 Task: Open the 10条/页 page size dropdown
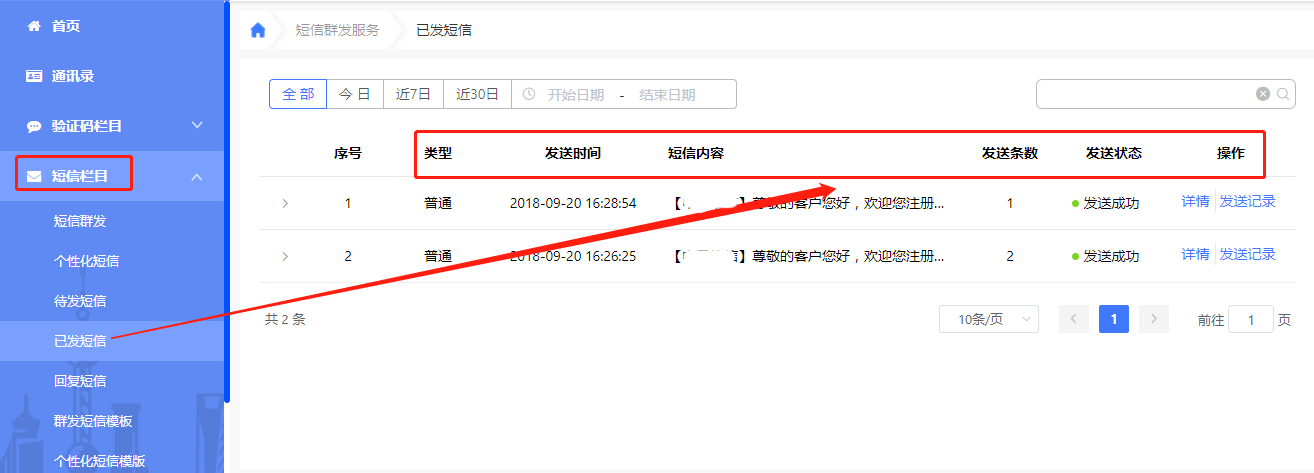click(989, 319)
